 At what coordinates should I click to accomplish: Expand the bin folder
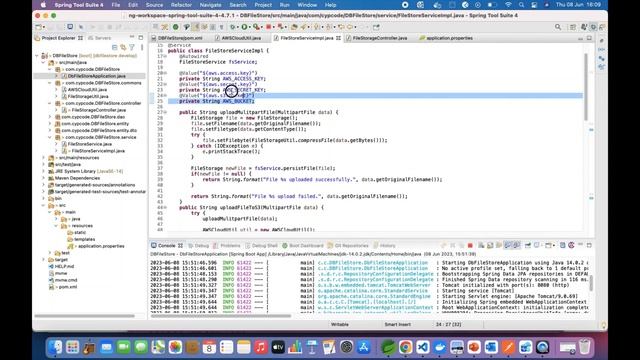(44, 198)
